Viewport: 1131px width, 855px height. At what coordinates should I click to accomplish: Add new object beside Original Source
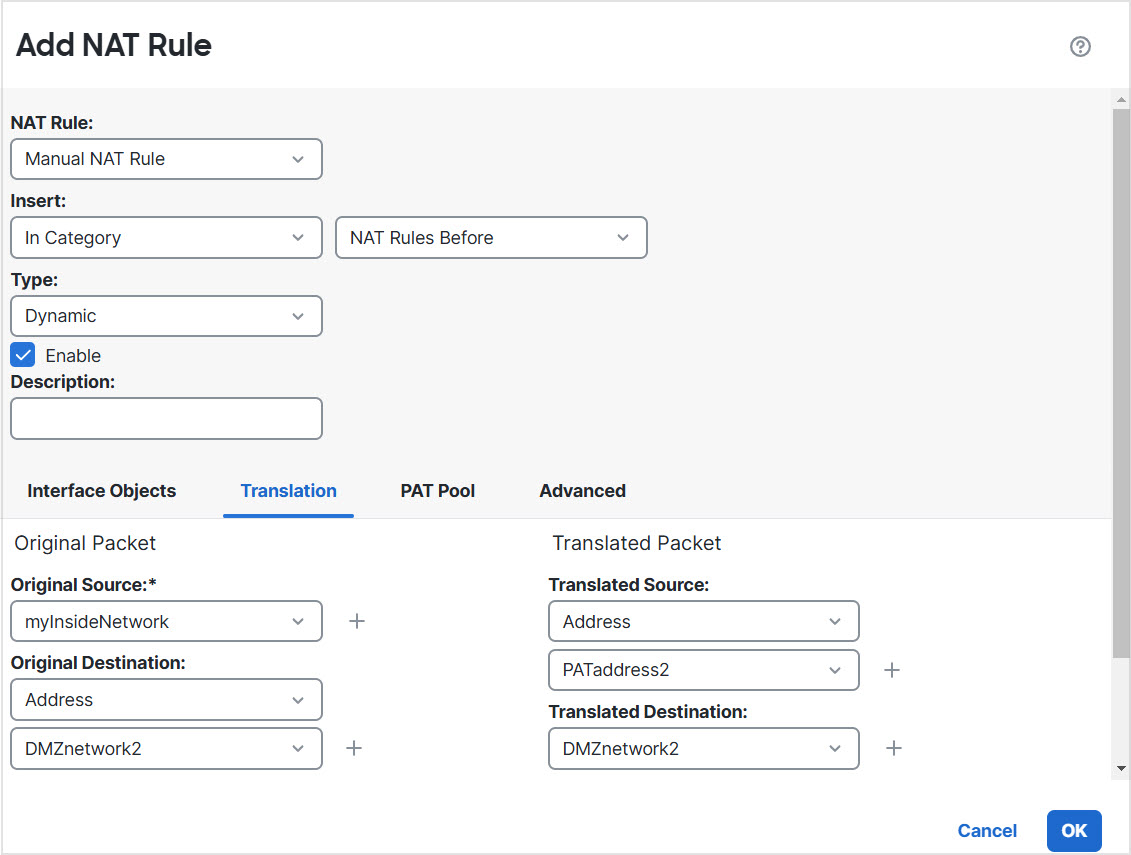(x=357, y=621)
